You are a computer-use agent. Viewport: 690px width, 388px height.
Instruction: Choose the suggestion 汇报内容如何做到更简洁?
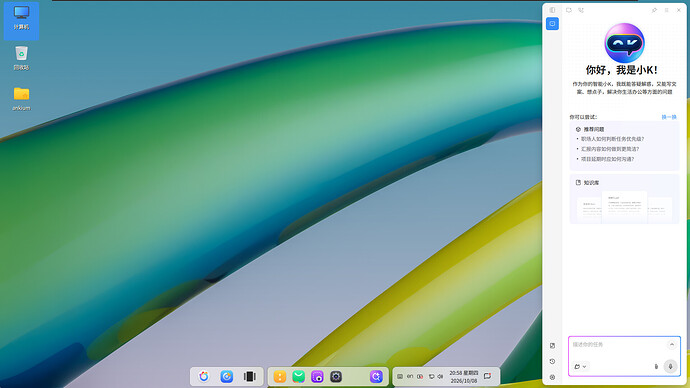(610, 149)
